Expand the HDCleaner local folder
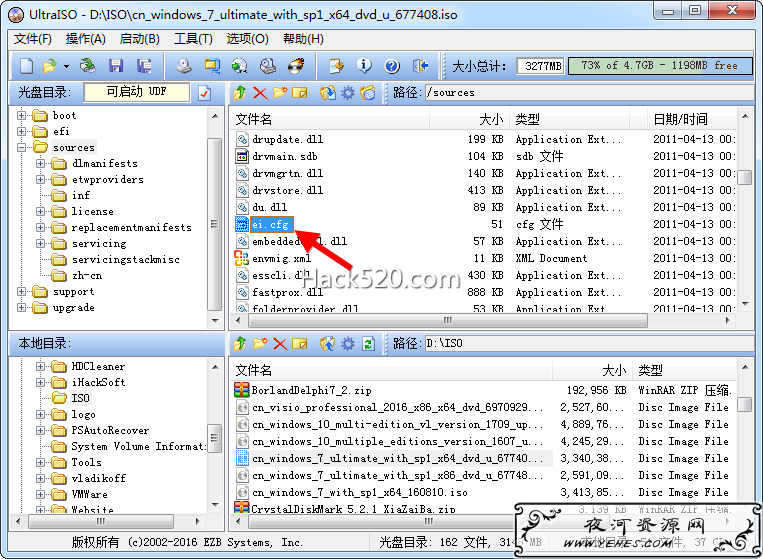Viewport: 763px width, 559px height. tap(40, 366)
